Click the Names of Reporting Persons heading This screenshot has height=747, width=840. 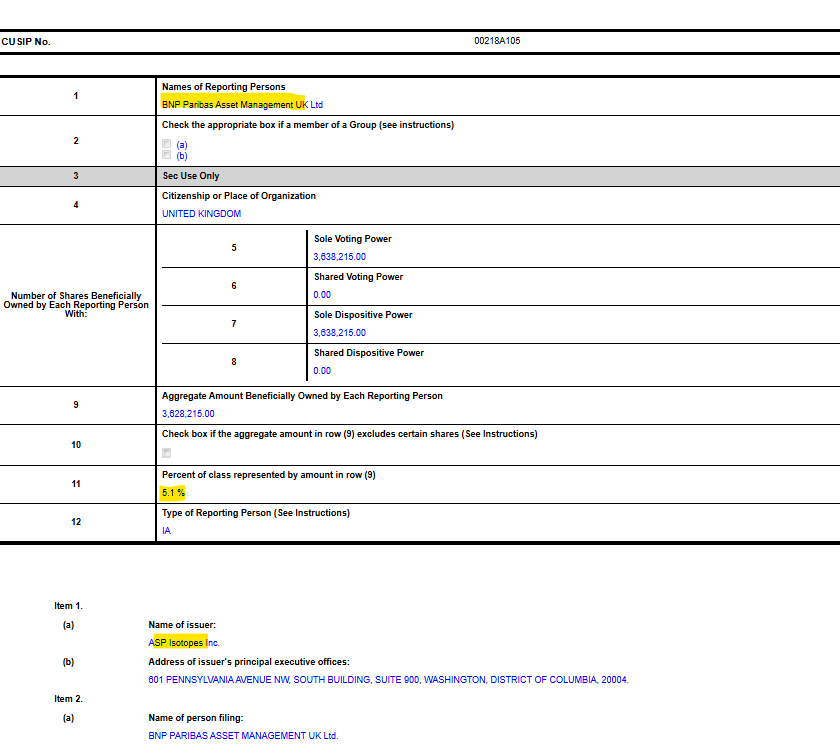click(223, 87)
